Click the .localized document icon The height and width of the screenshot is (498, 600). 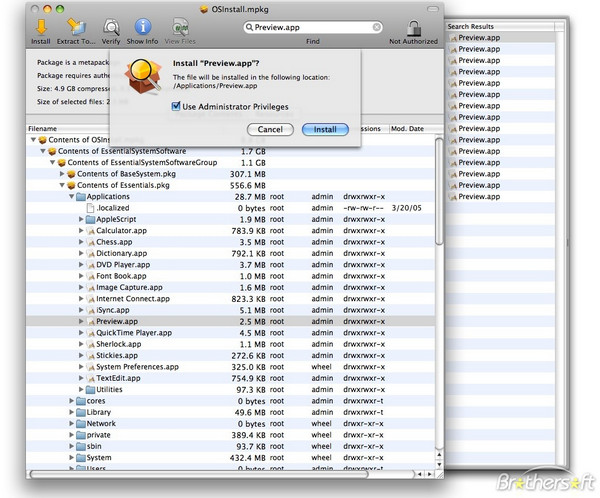[90, 208]
